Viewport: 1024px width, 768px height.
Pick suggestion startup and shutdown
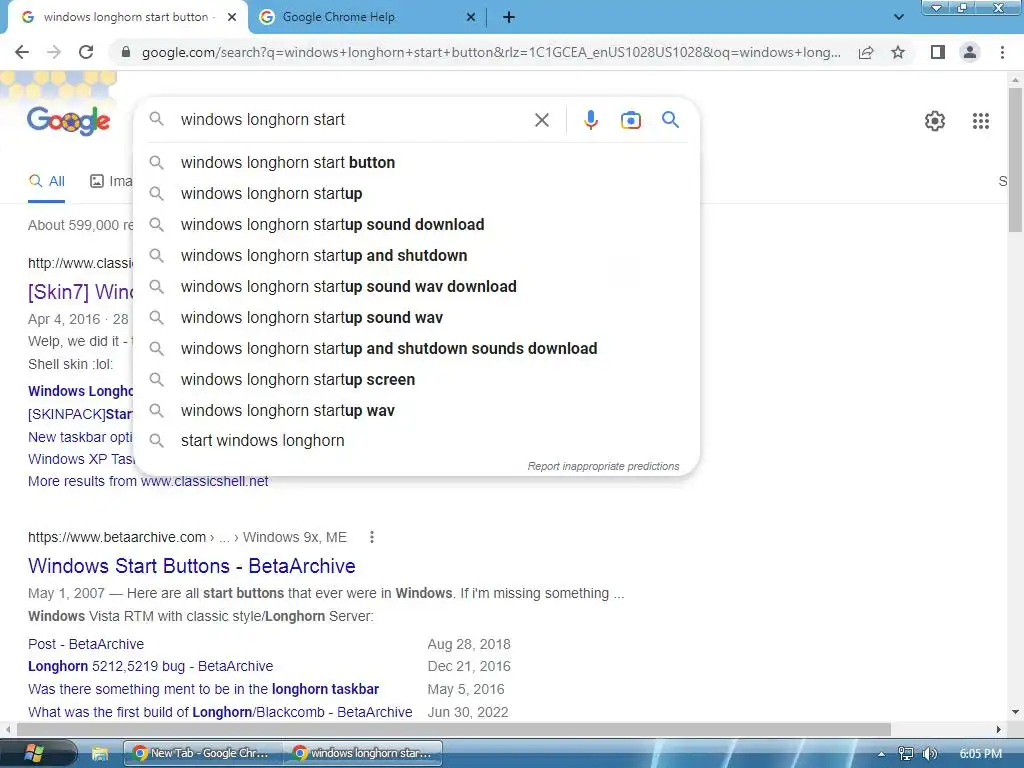coord(416,256)
